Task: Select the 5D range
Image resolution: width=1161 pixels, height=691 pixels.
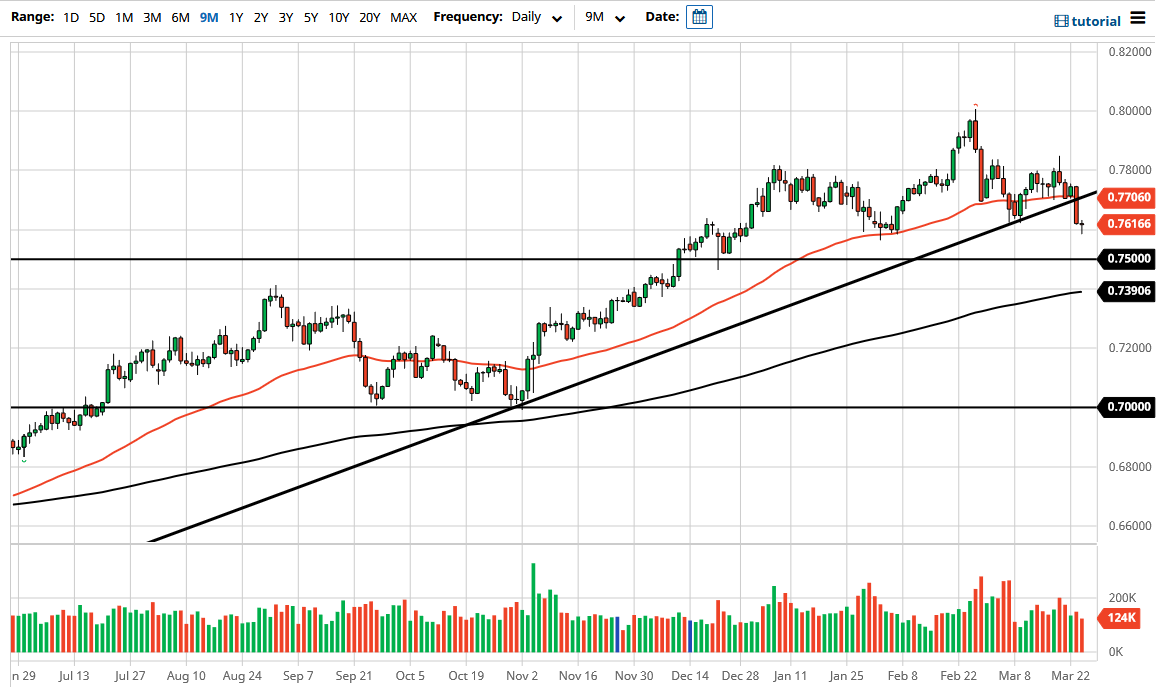Action: [96, 17]
